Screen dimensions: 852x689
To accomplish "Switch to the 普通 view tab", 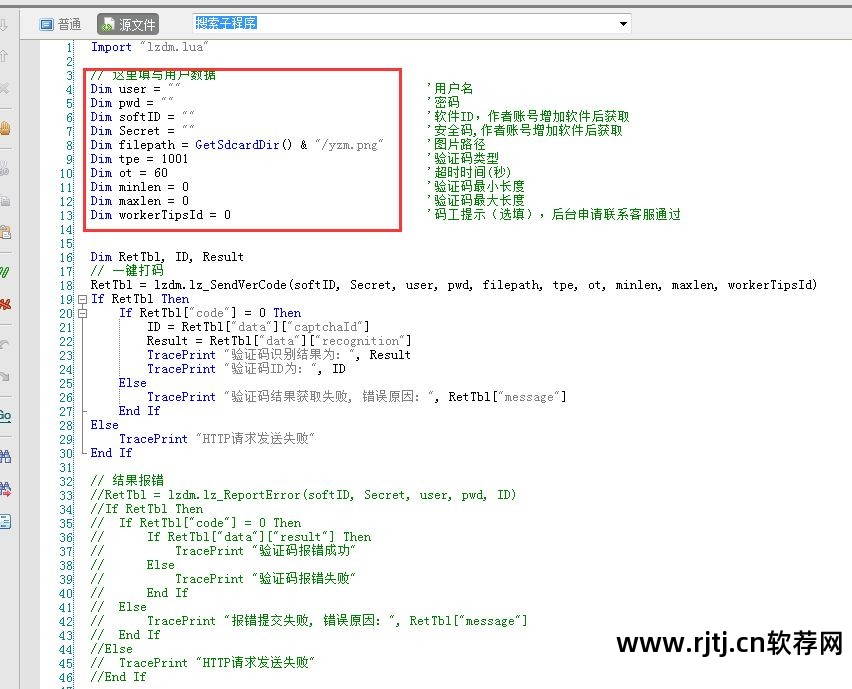I will (60, 24).
